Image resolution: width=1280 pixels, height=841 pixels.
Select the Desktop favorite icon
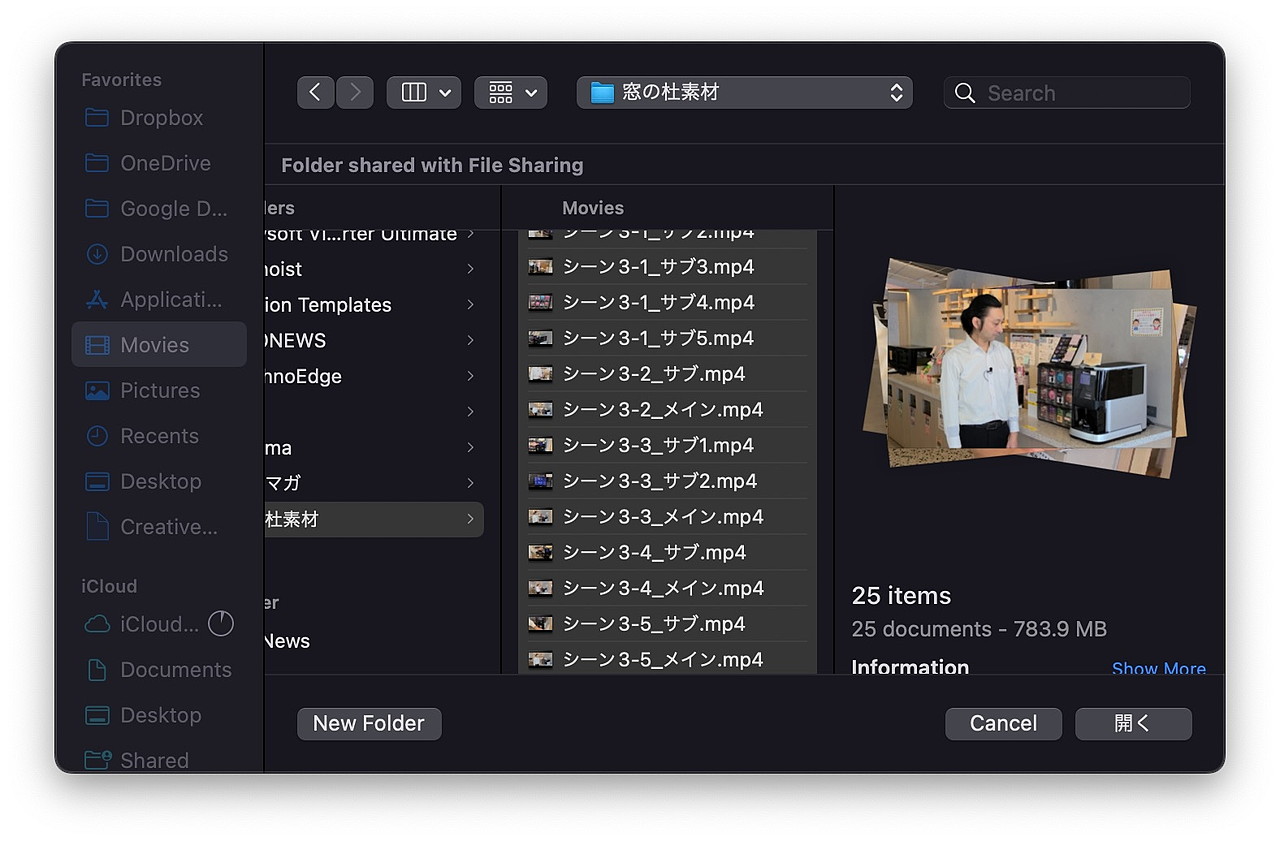(x=97, y=481)
